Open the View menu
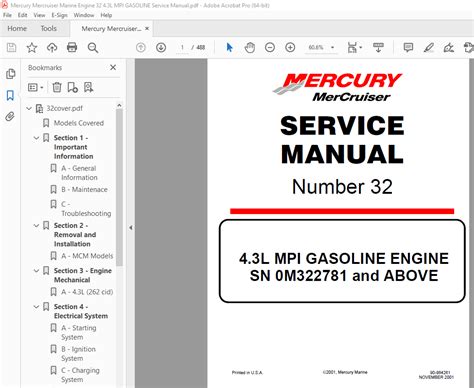This screenshot has width=474, height=388. click(39, 15)
